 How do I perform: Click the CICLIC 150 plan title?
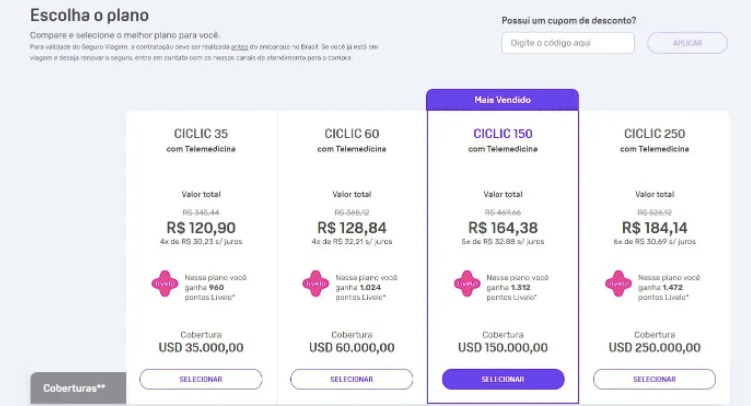(x=503, y=134)
